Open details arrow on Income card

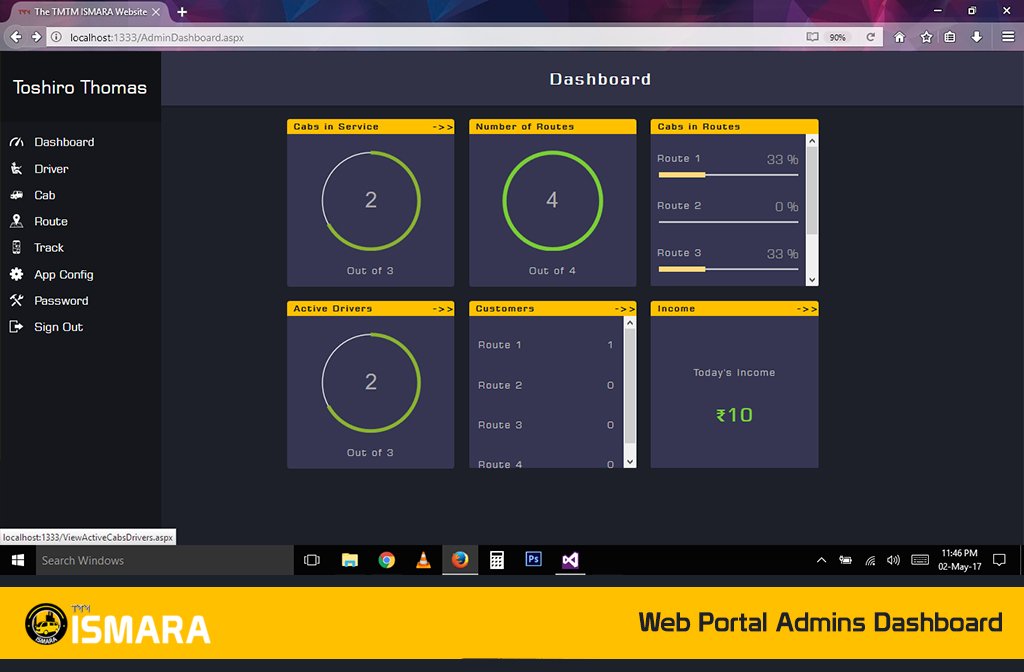(807, 309)
